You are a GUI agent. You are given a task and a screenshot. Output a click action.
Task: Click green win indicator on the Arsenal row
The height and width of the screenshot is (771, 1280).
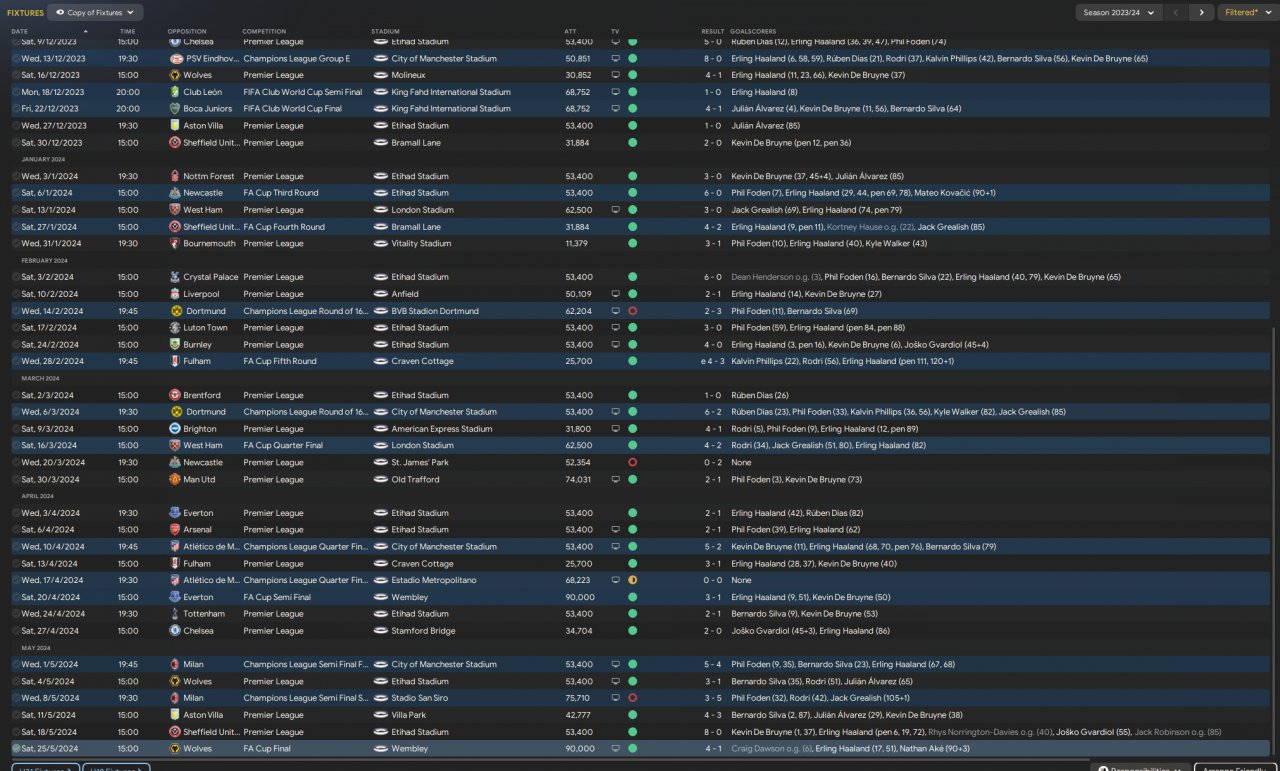(x=632, y=530)
